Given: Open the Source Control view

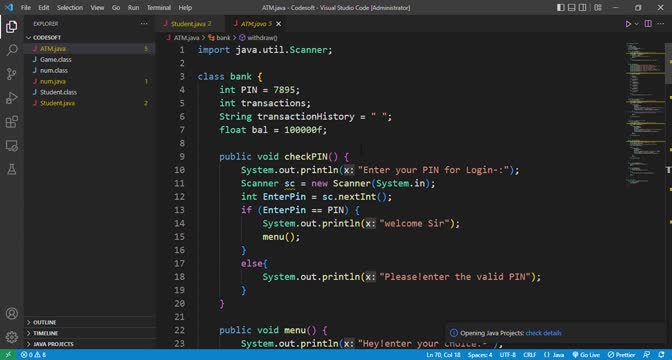Looking at the screenshot, I should 12,74.
